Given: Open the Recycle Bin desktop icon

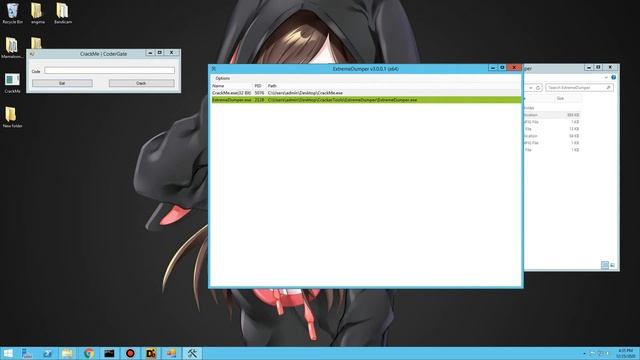Looking at the screenshot, I should (x=12, y=14).
